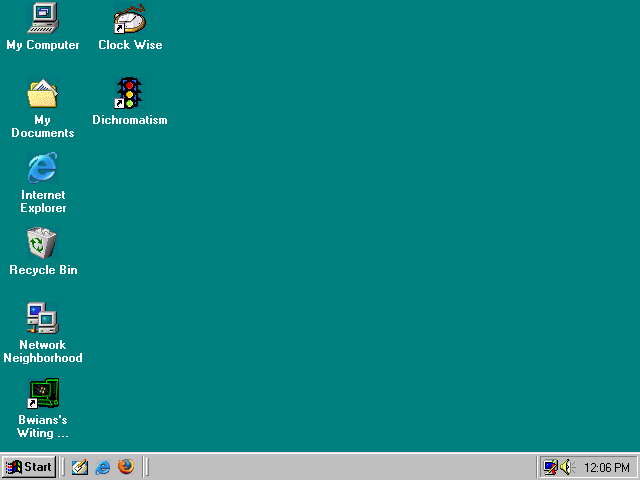Click the "My Computer" label text
Image resolution: width=640 pixels, height=480 pixels.
pyautogui.click(x=43, y=45)
